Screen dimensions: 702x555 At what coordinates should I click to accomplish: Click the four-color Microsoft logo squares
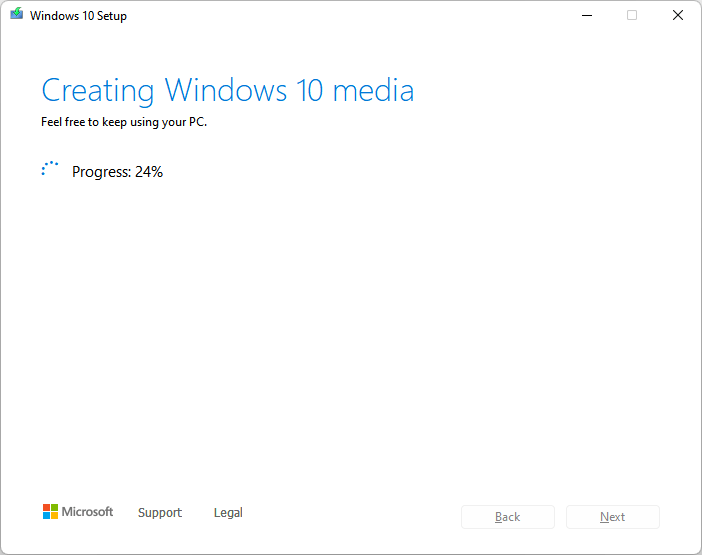[50, 512]
